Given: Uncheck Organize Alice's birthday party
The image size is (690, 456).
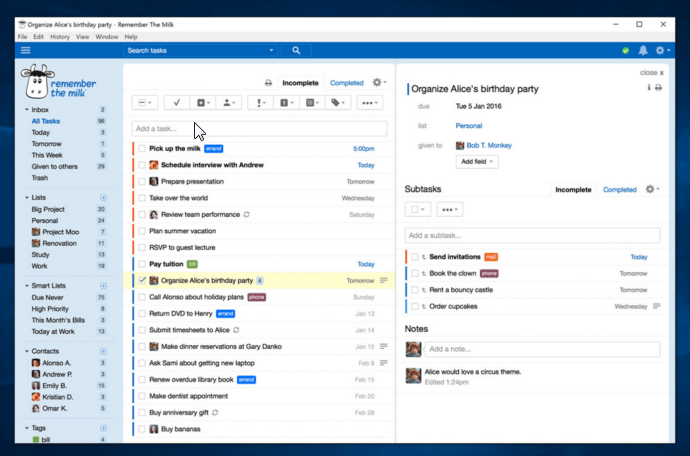Looking at the screenshot, I should tap(142, 280).
